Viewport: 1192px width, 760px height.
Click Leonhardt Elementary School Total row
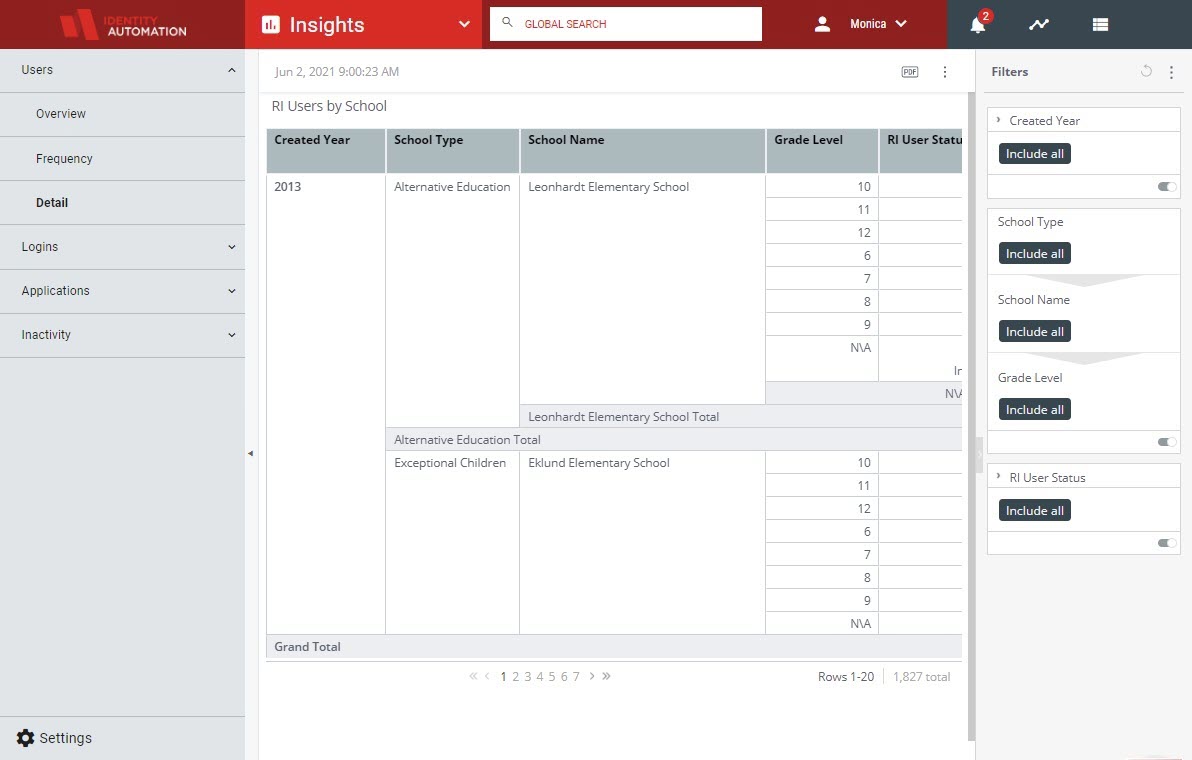tap(741, 416)
